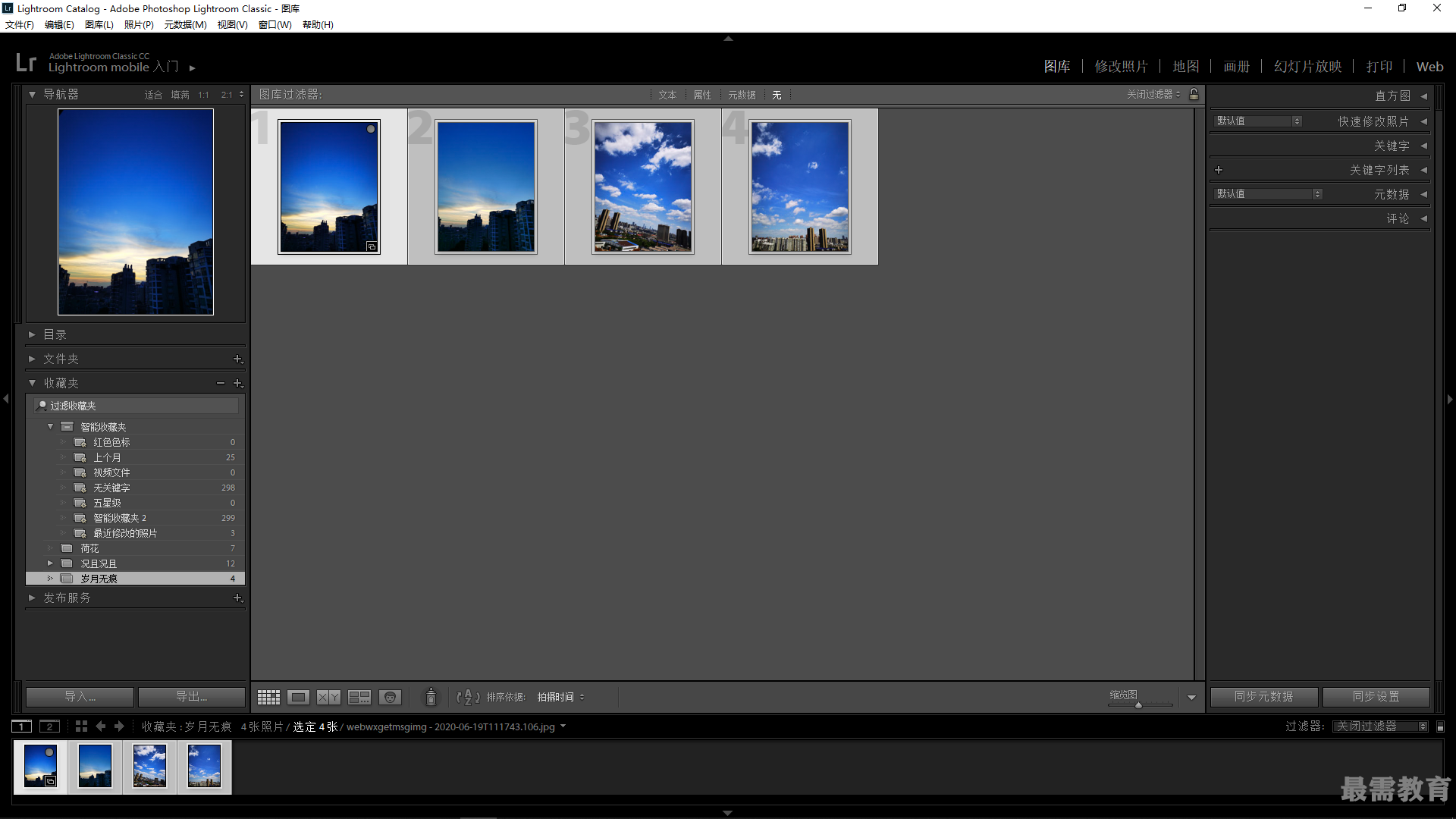Add keyword with plus in keyword list
This screenshot has width=1456, height=819.
click(1219, 170)
